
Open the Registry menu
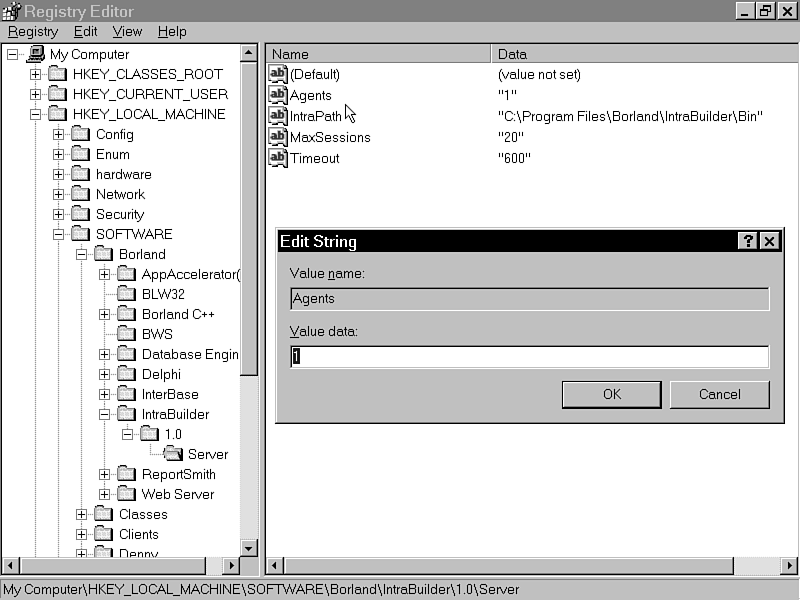[33, 32]
